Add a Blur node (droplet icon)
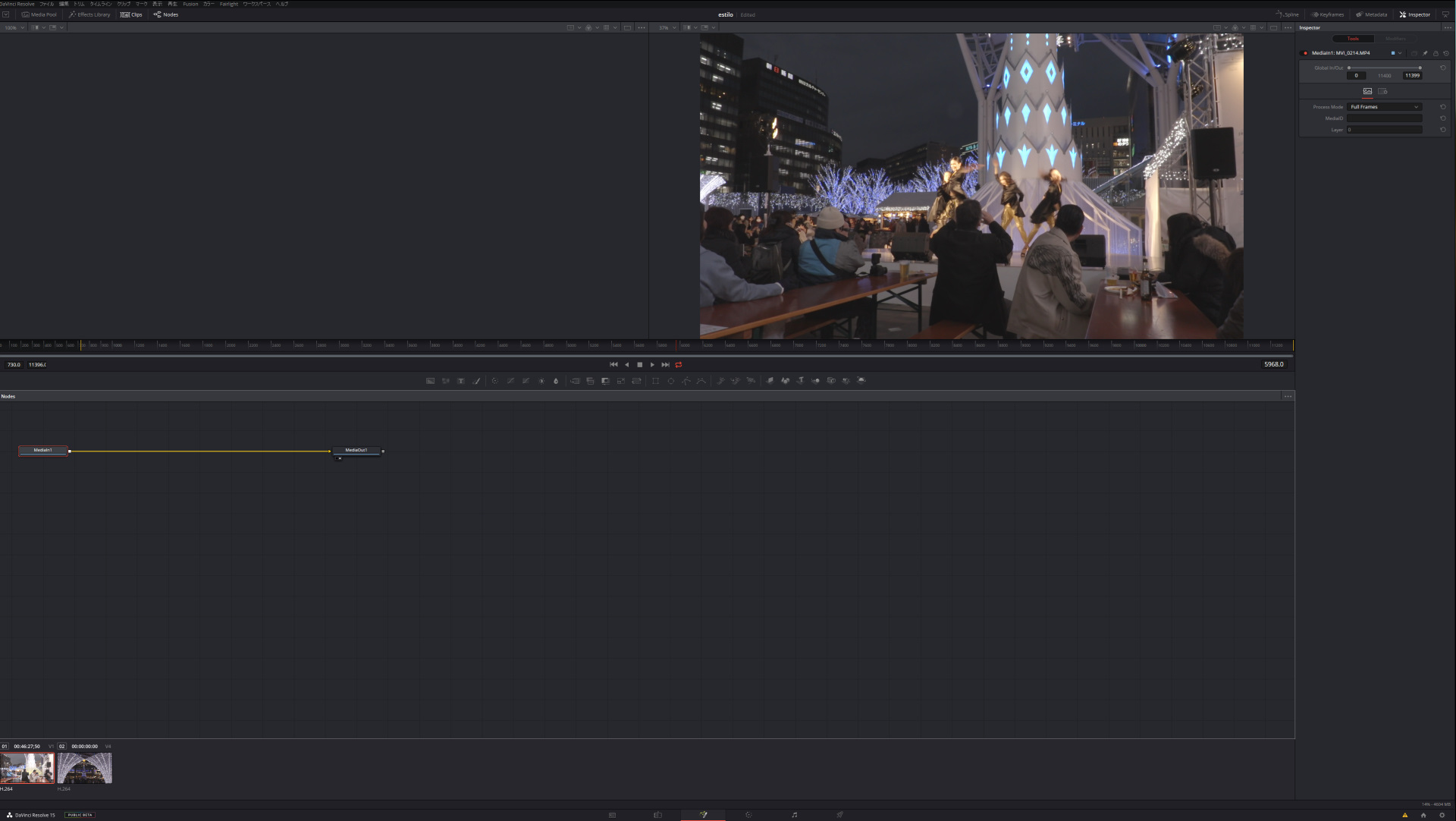 click(x=556, y=381)
